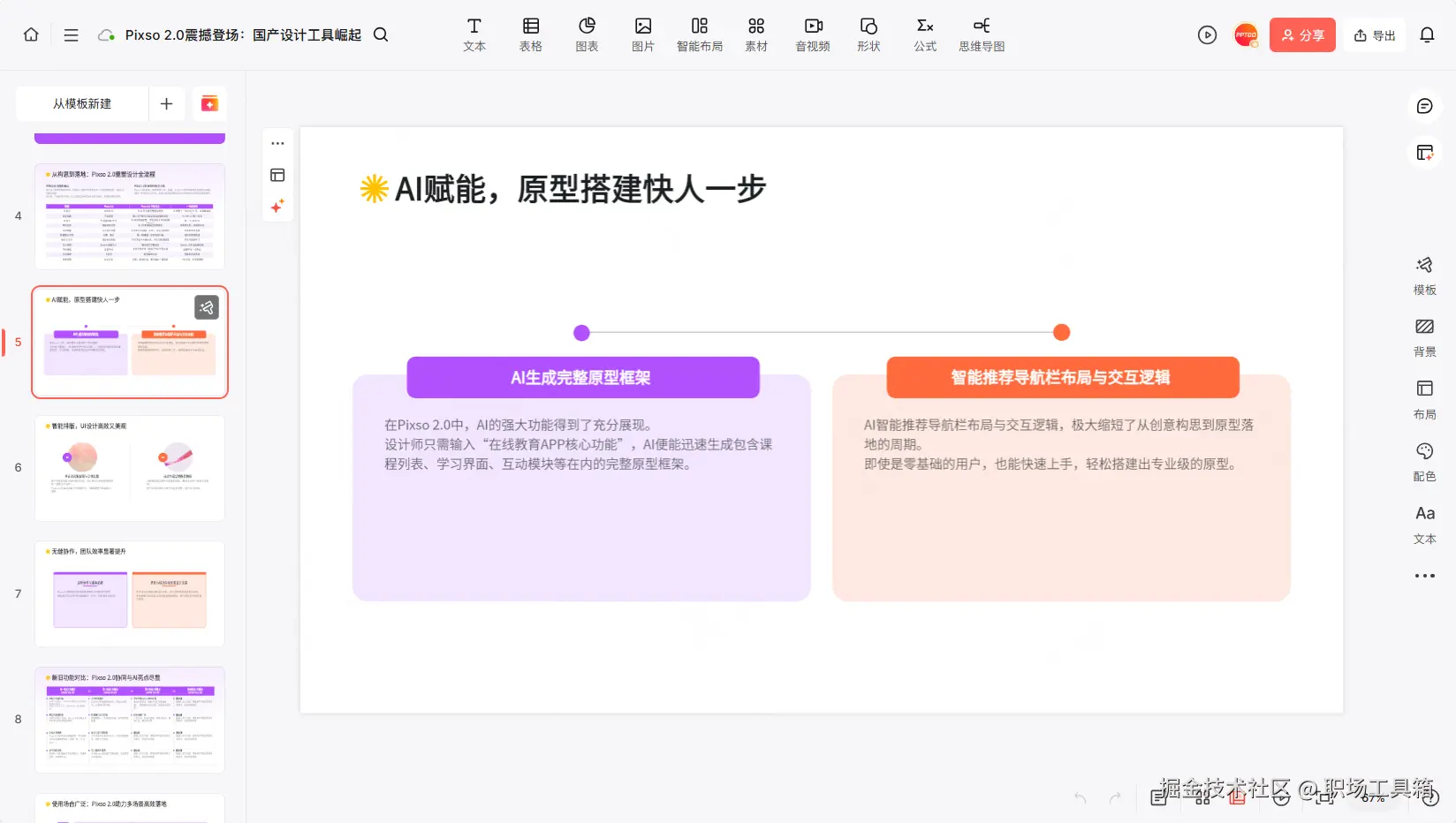Insert a 图片 image
The image size is (1456, 823).
point(643,34)
